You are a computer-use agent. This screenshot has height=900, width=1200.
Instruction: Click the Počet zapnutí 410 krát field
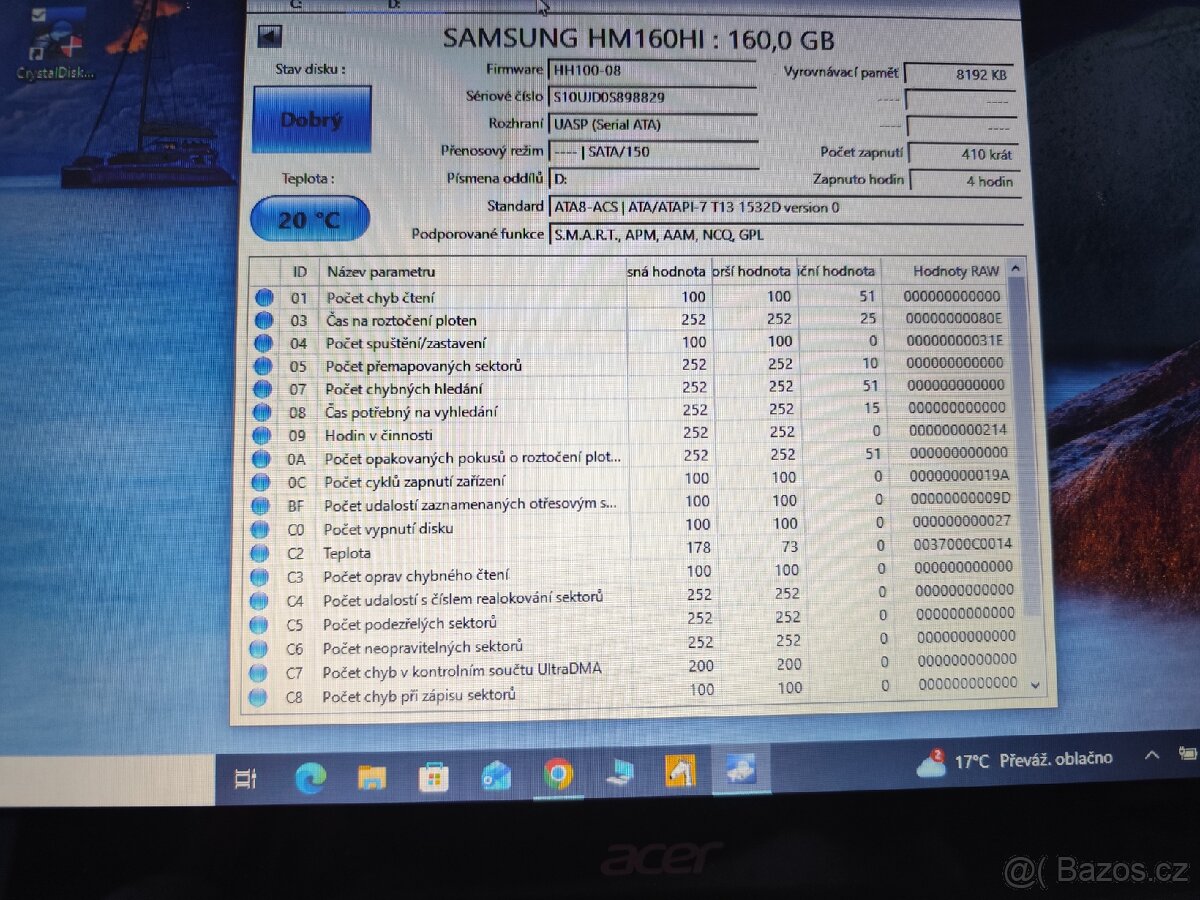click(964, 154)
